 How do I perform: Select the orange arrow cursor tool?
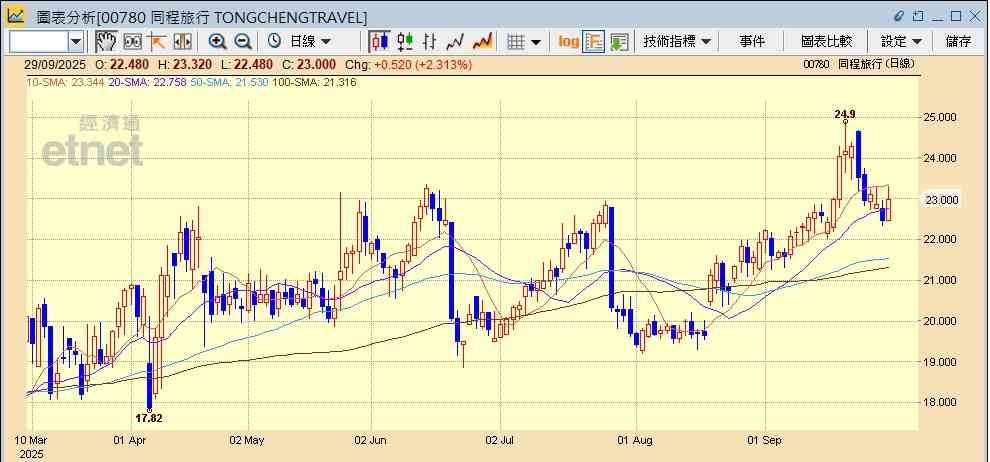[157, 42]
